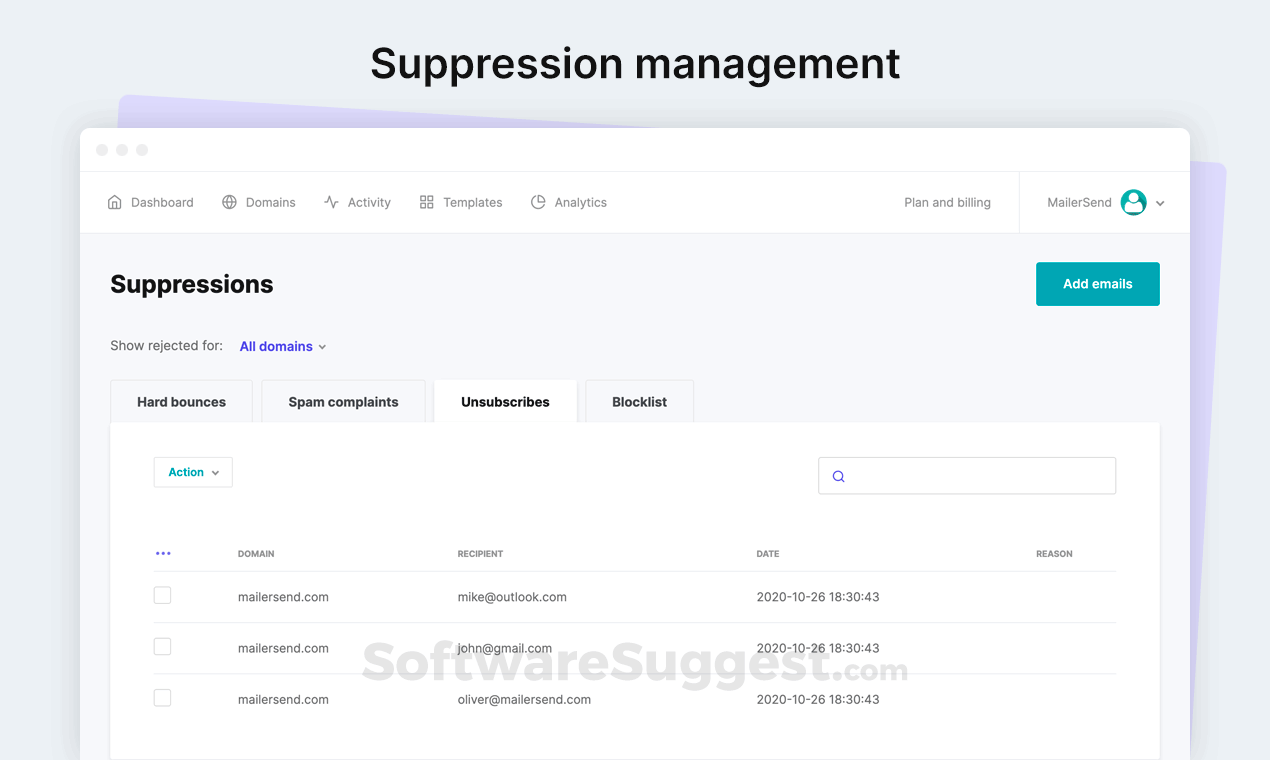Open Plan and billing
Viewport: 1270px width, 760px height.
click(947, 201)
